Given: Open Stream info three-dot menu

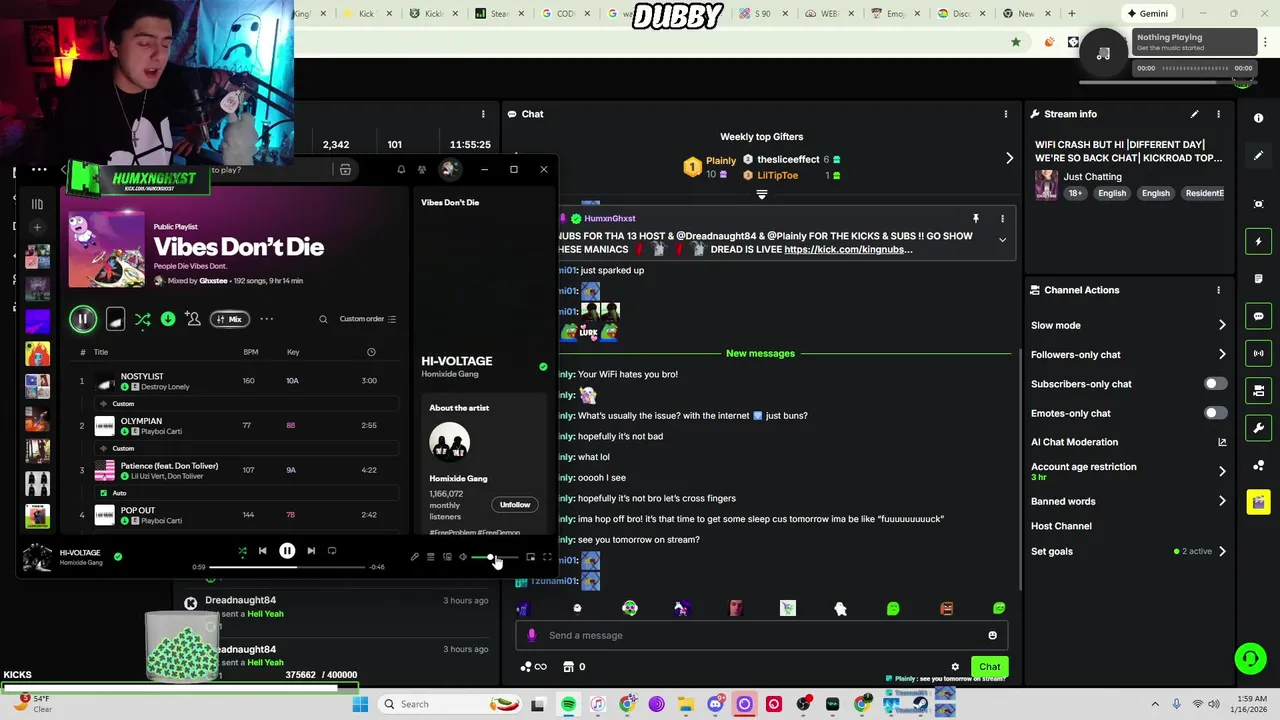Looking at the screenshot, I should [1218, 114].
